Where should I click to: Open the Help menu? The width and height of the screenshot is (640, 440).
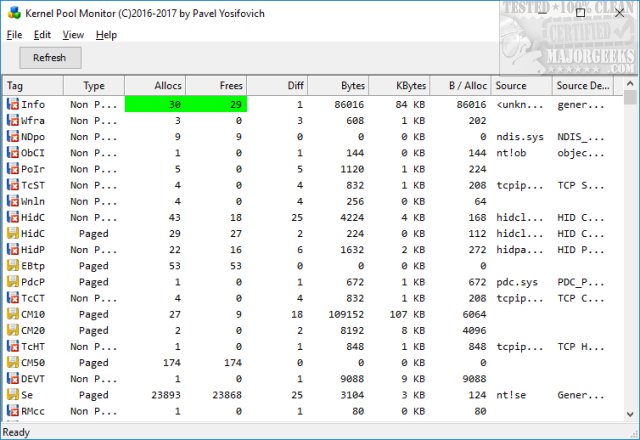107,35
